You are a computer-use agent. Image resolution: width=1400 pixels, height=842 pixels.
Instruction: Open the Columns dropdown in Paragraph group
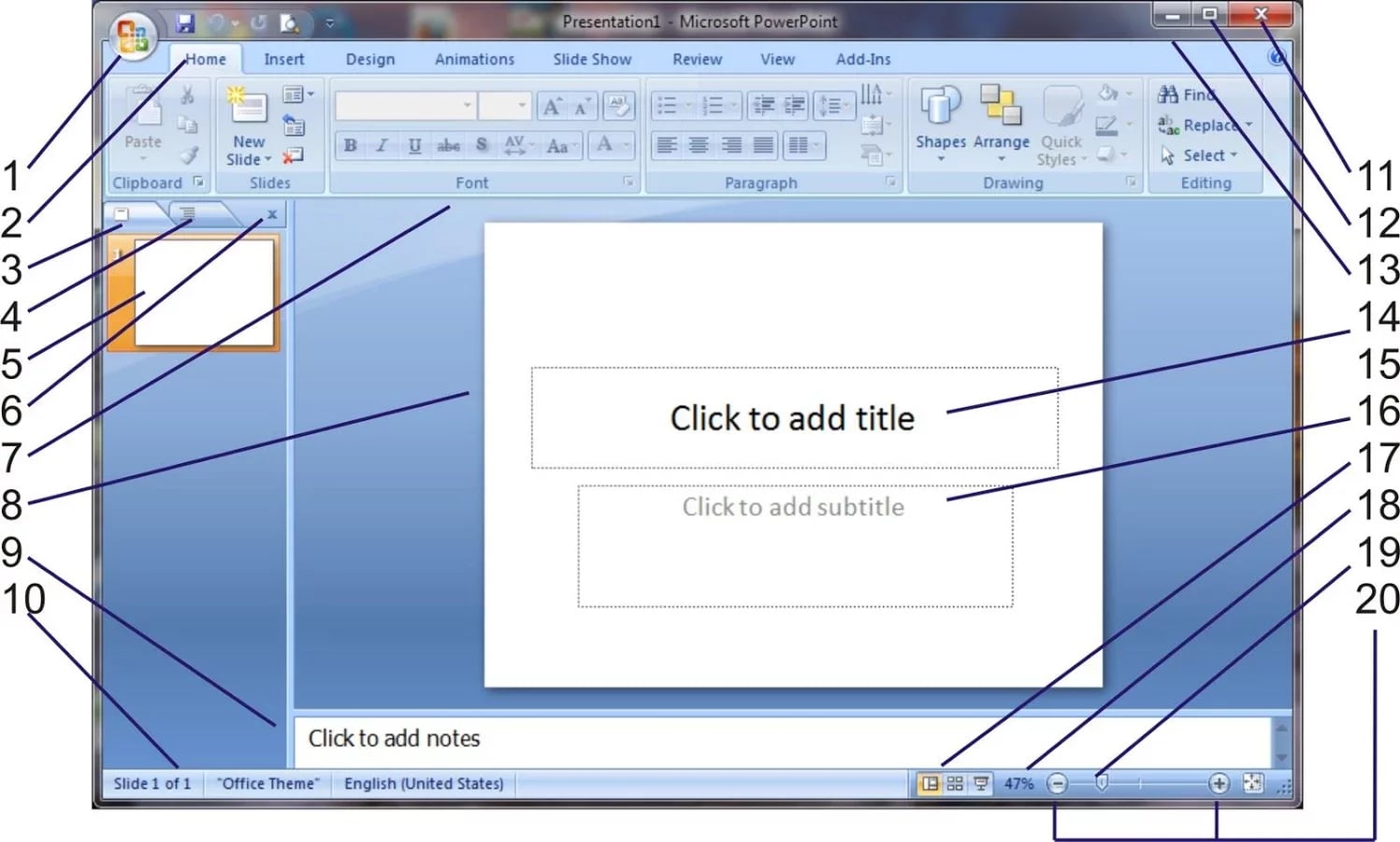point(803,145)
